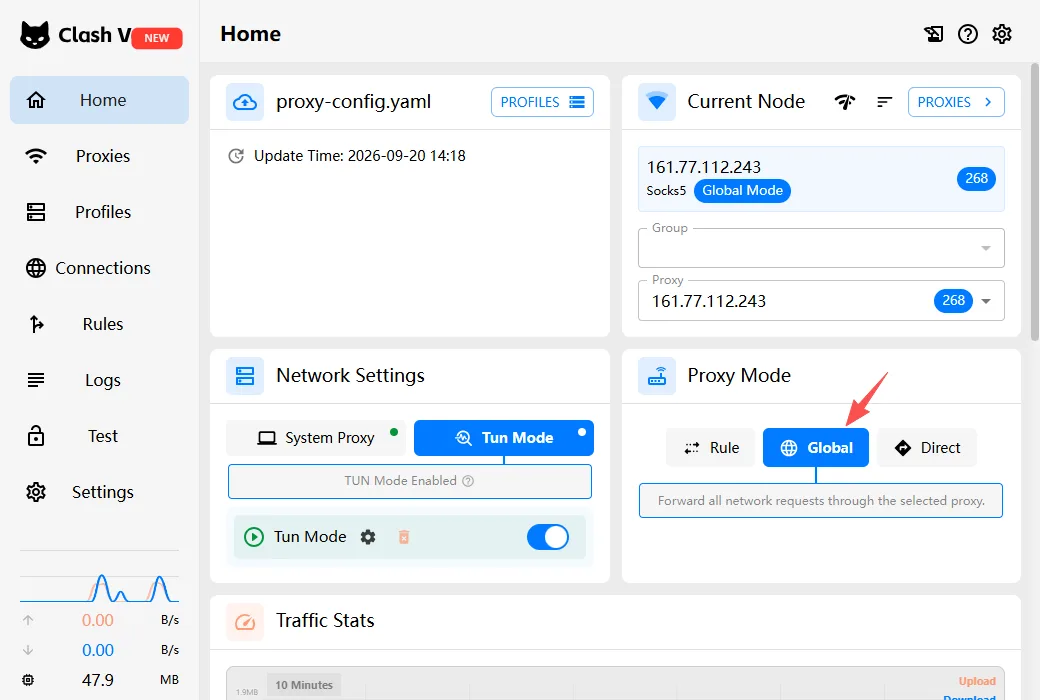The image size is (1040, 700).
Task: Click the green play icon beside Tun Mode
Action: 254,537
